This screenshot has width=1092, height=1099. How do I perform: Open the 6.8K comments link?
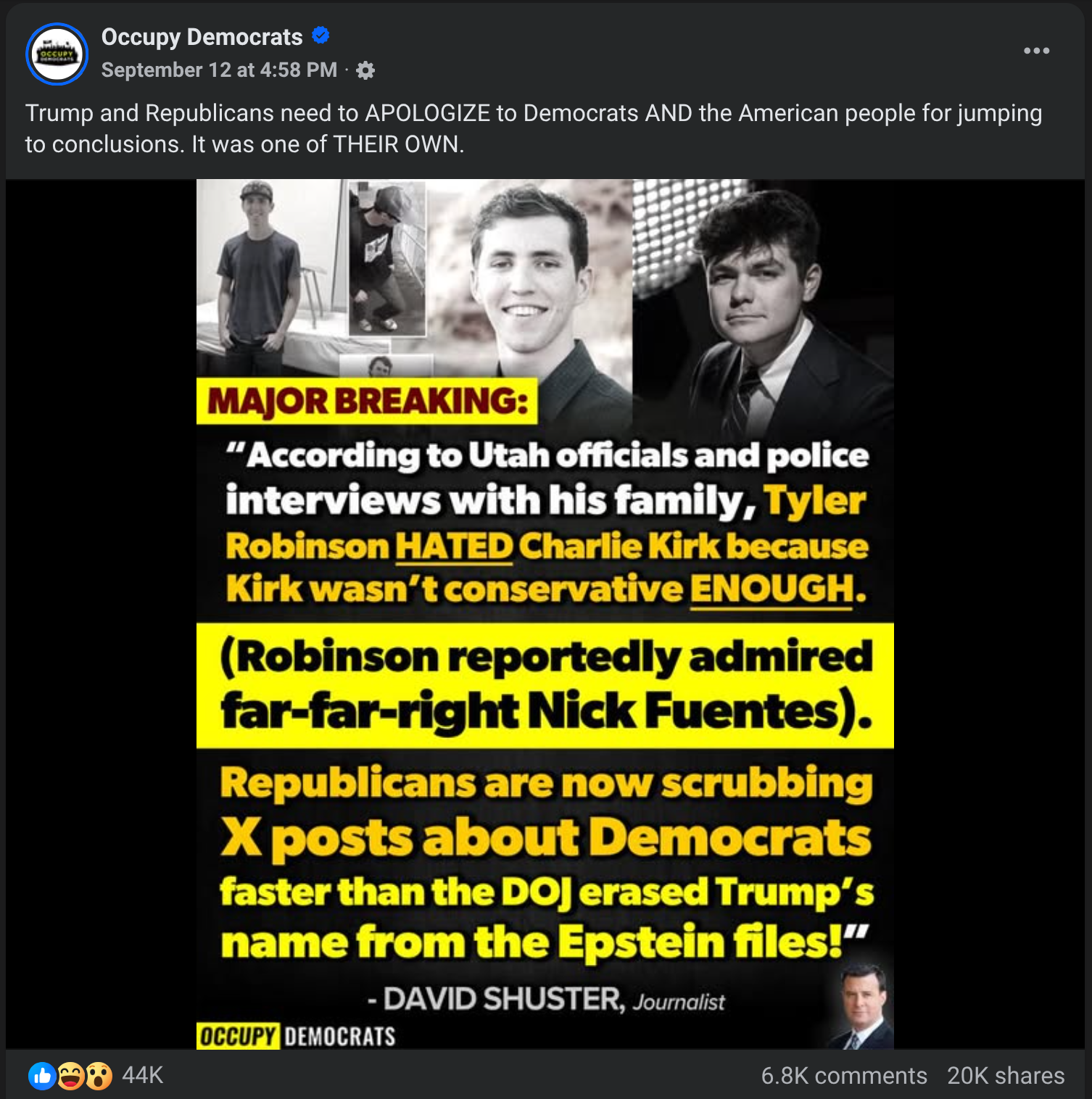pyautogui.click(x=844, y=1076)
